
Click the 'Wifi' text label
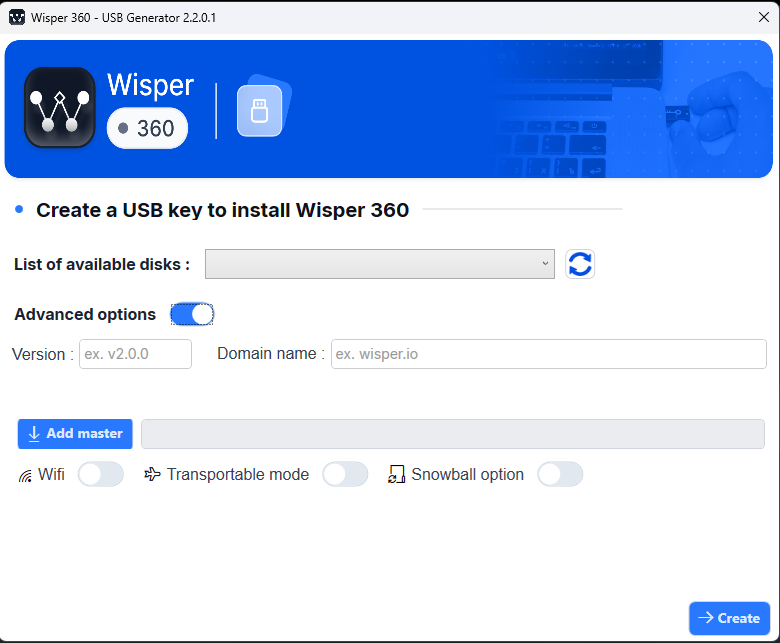(x=51, y=474)
